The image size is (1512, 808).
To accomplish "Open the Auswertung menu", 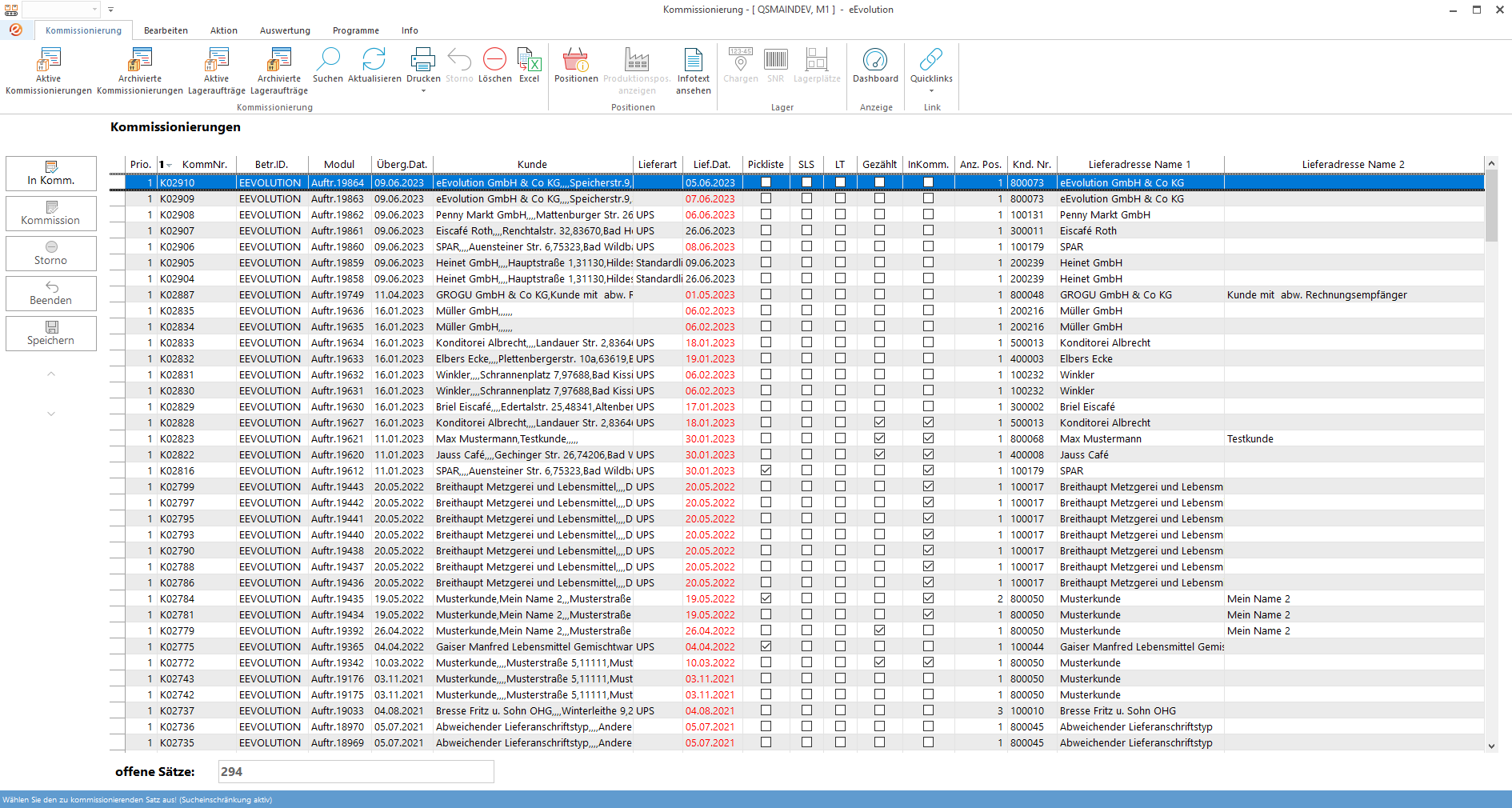I will [x=285, y=30].
